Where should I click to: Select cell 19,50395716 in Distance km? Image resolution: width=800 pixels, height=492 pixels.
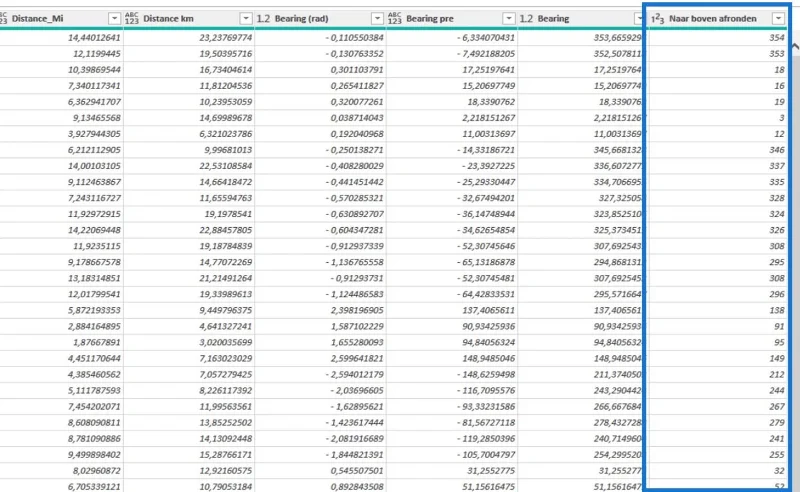pos(226,54)
